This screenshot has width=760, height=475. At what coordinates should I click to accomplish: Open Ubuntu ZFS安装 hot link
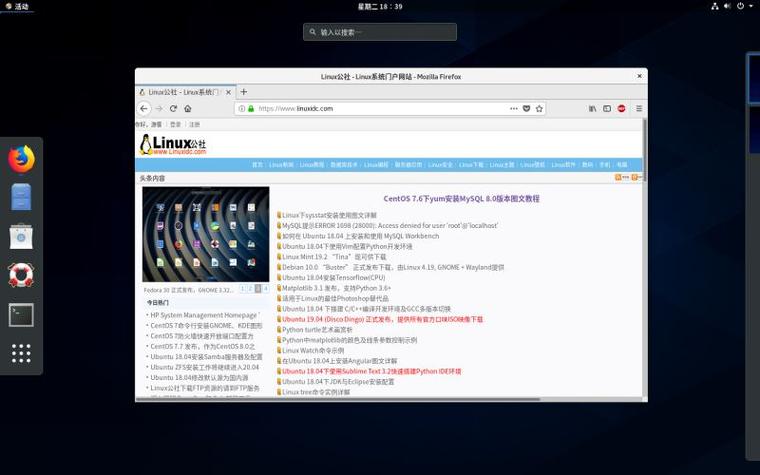[205, 367]
